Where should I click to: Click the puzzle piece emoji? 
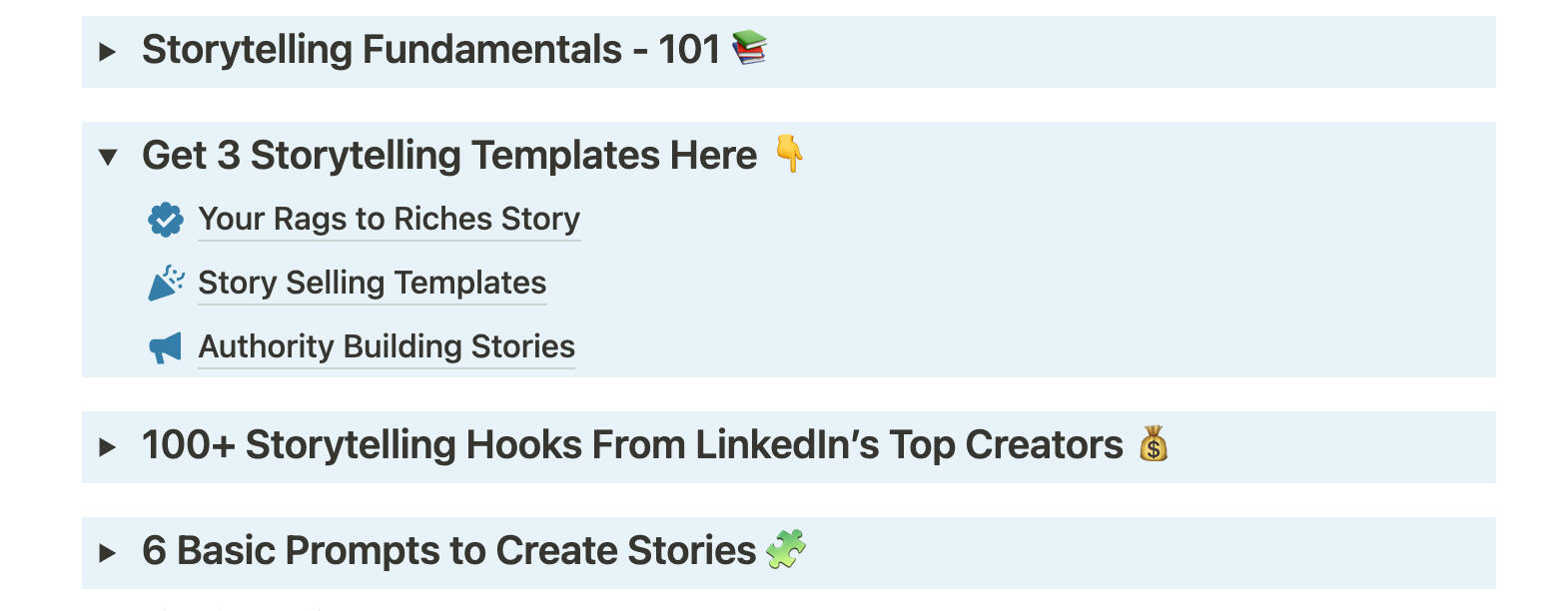(786, 549)
